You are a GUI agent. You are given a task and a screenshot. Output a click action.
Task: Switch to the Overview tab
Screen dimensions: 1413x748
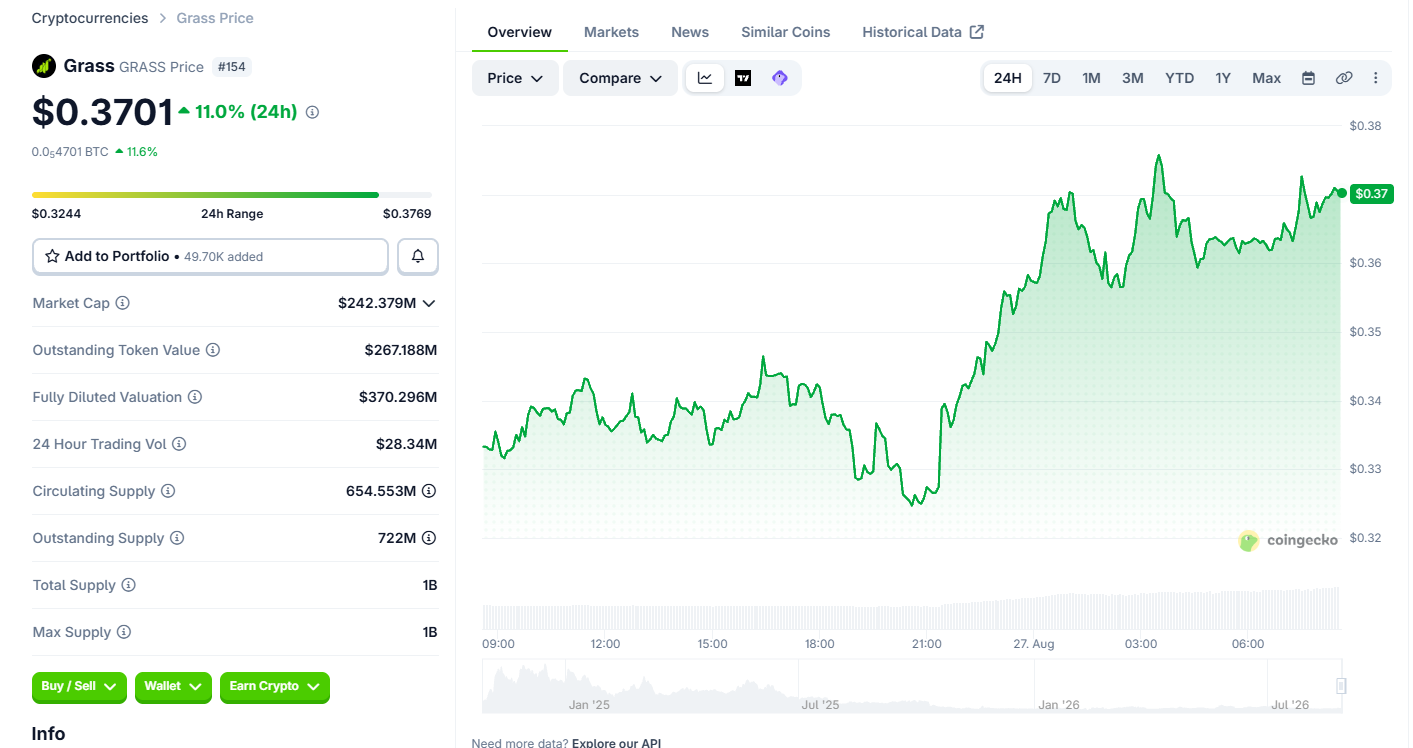520,32
